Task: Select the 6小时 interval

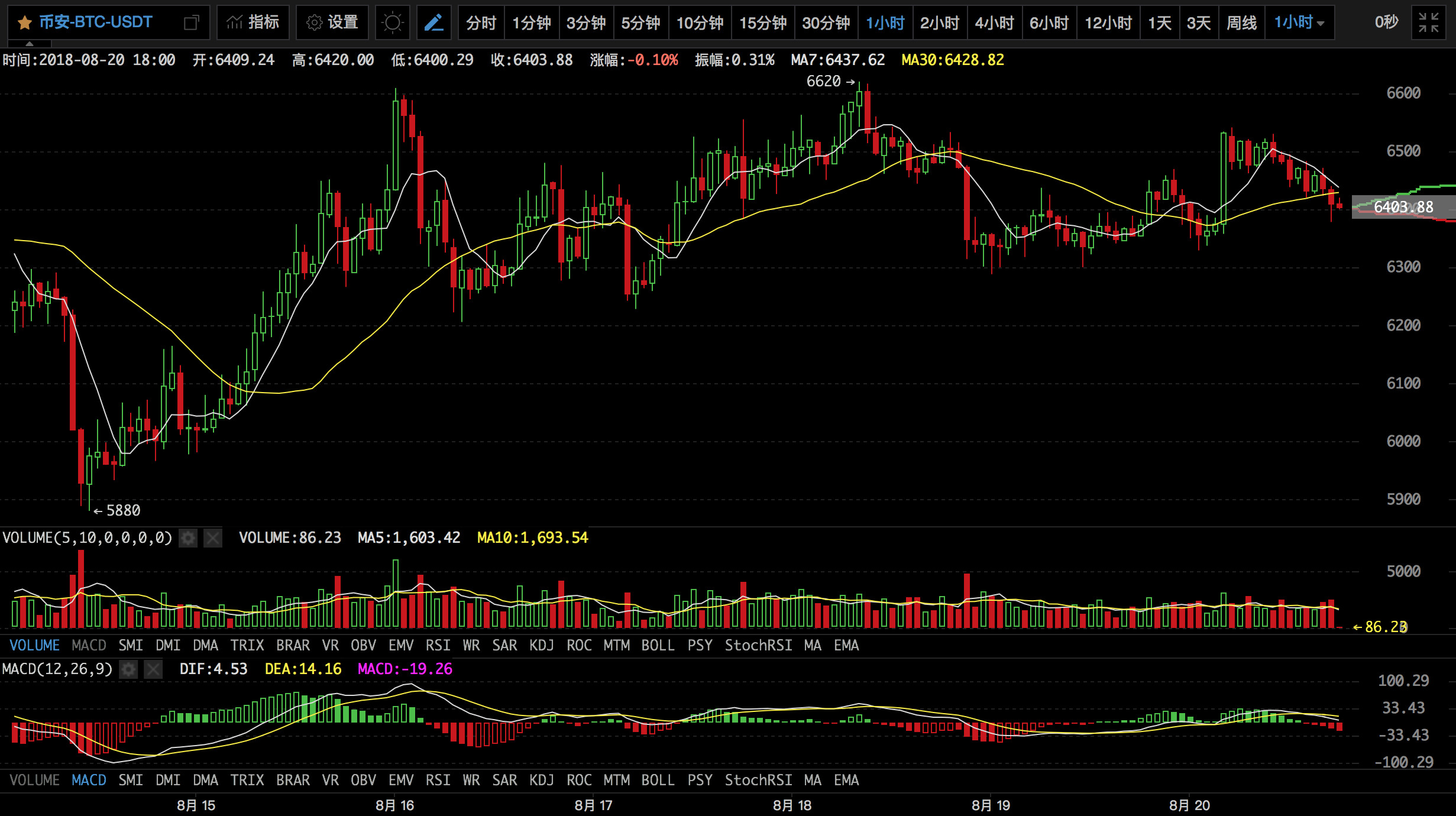Action: point(1049,23)
